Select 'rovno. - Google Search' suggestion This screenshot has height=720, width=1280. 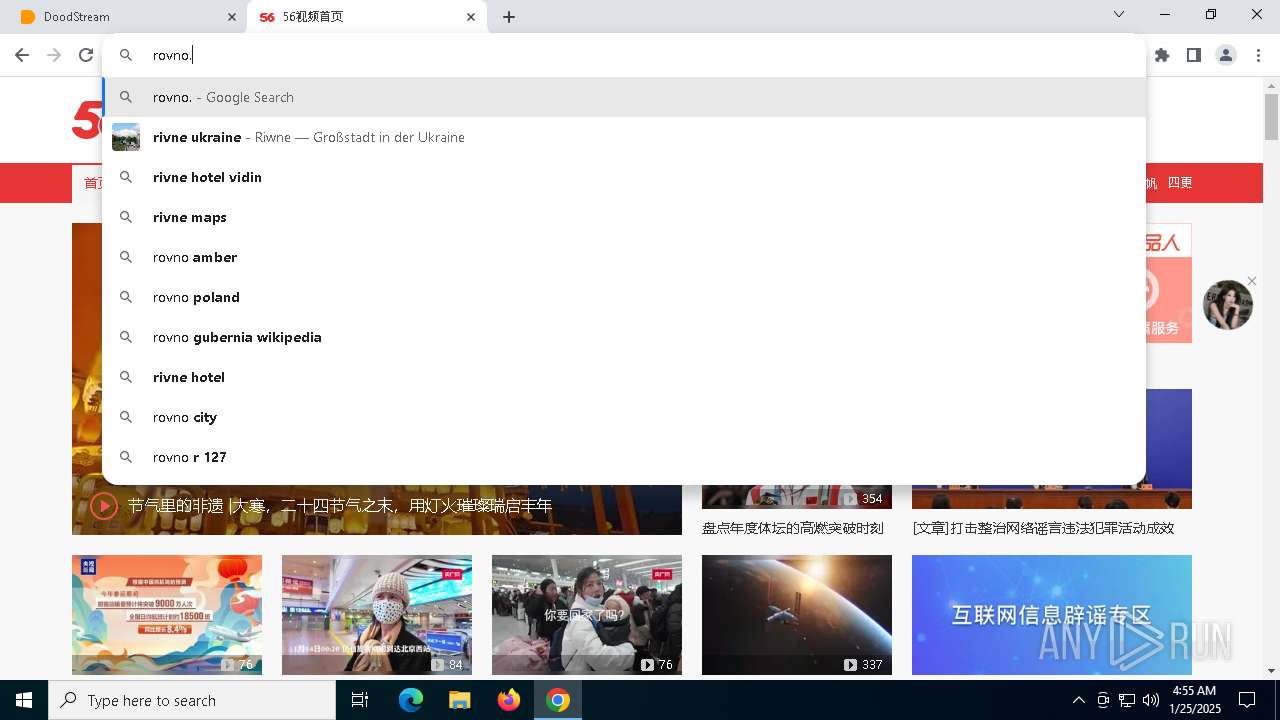624,97
